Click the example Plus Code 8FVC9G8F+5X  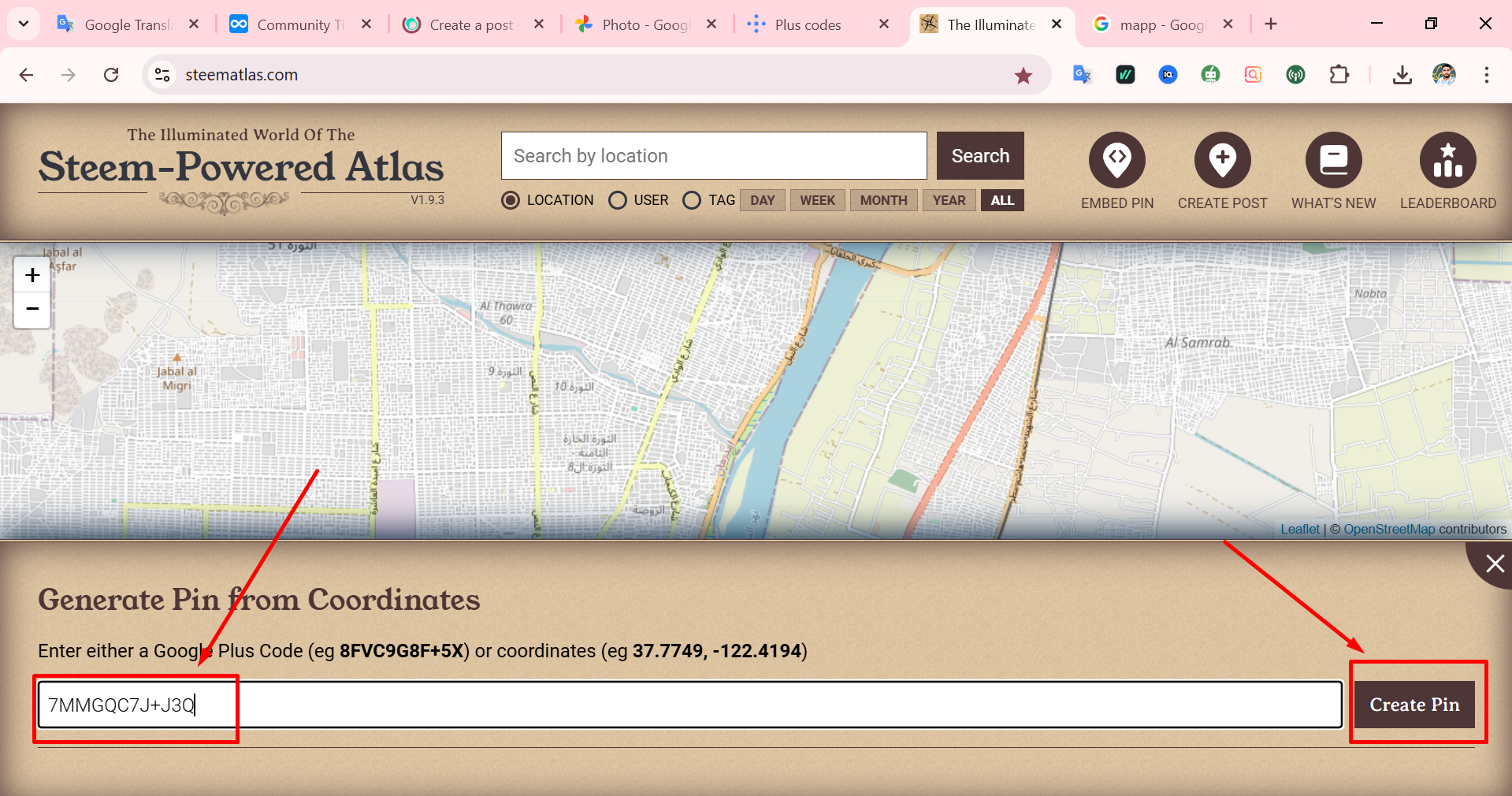pyautogui.click(x=401, y=651)
